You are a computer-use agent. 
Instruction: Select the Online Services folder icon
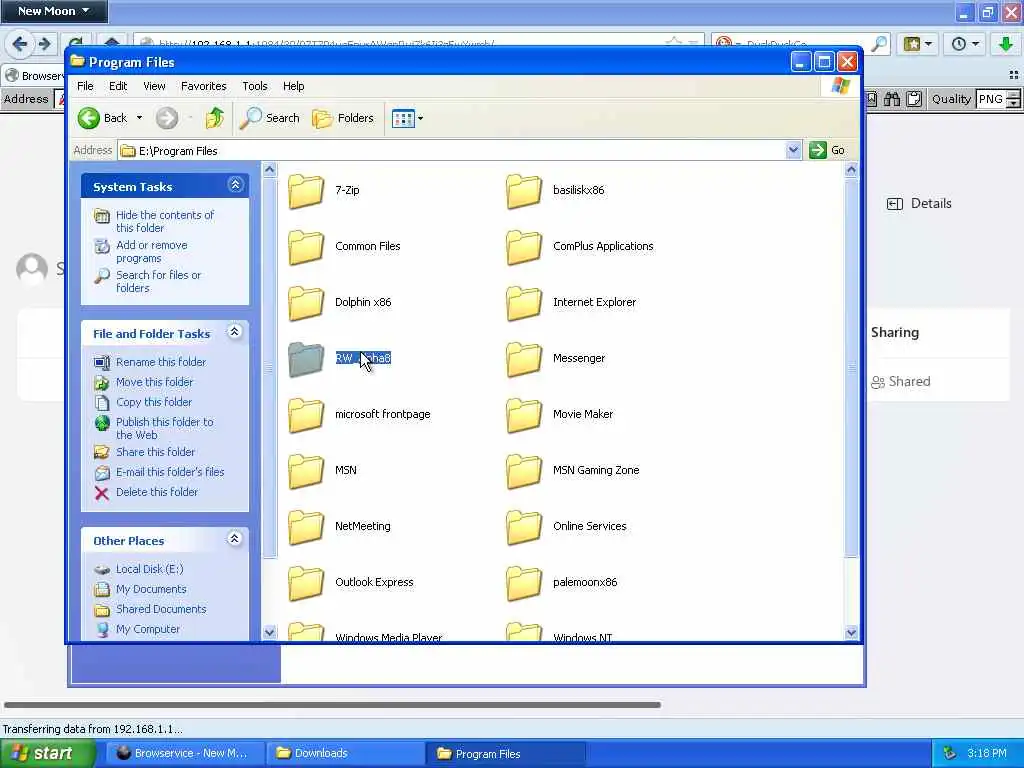(x=524, y=527)
